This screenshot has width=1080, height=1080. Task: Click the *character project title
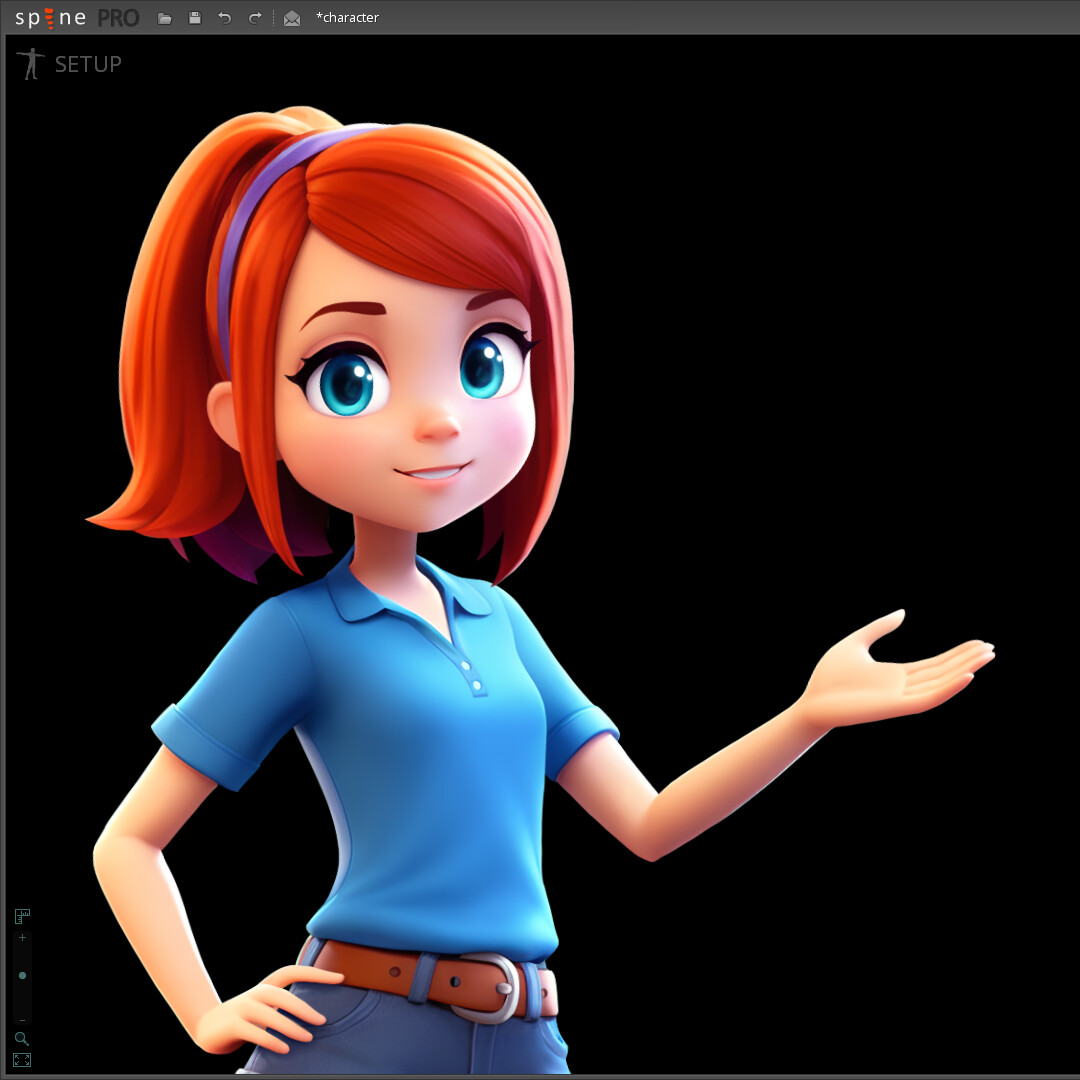pos(347,17)
